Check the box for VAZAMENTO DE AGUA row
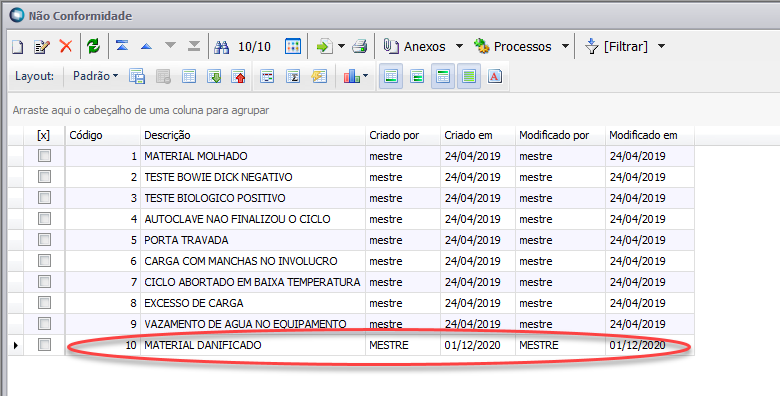This screenshot has height=396, width=780. [x=44, y=324]
